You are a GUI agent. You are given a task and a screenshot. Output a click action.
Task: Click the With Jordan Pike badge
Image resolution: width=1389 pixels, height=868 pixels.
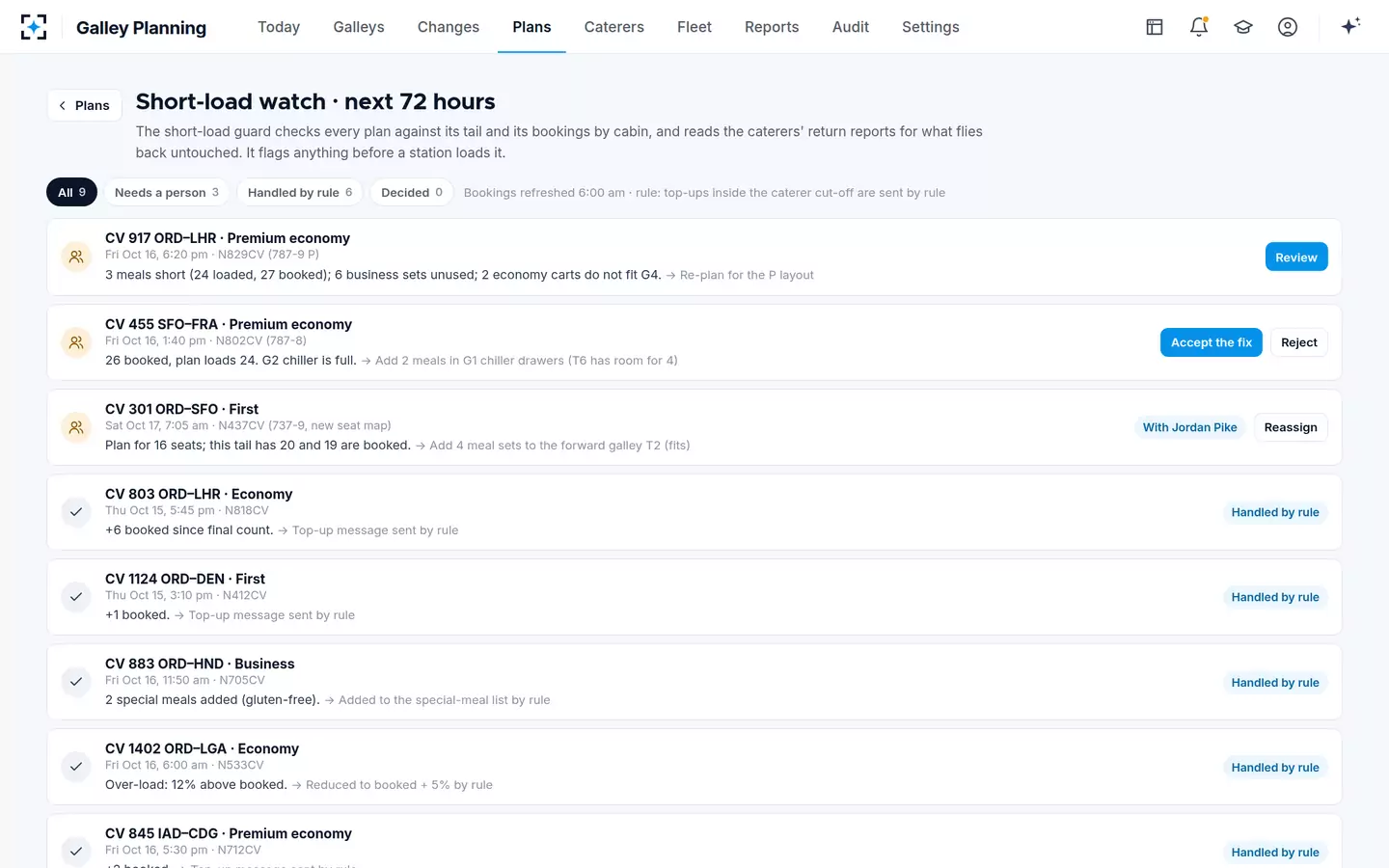(x=1189, y=427)
